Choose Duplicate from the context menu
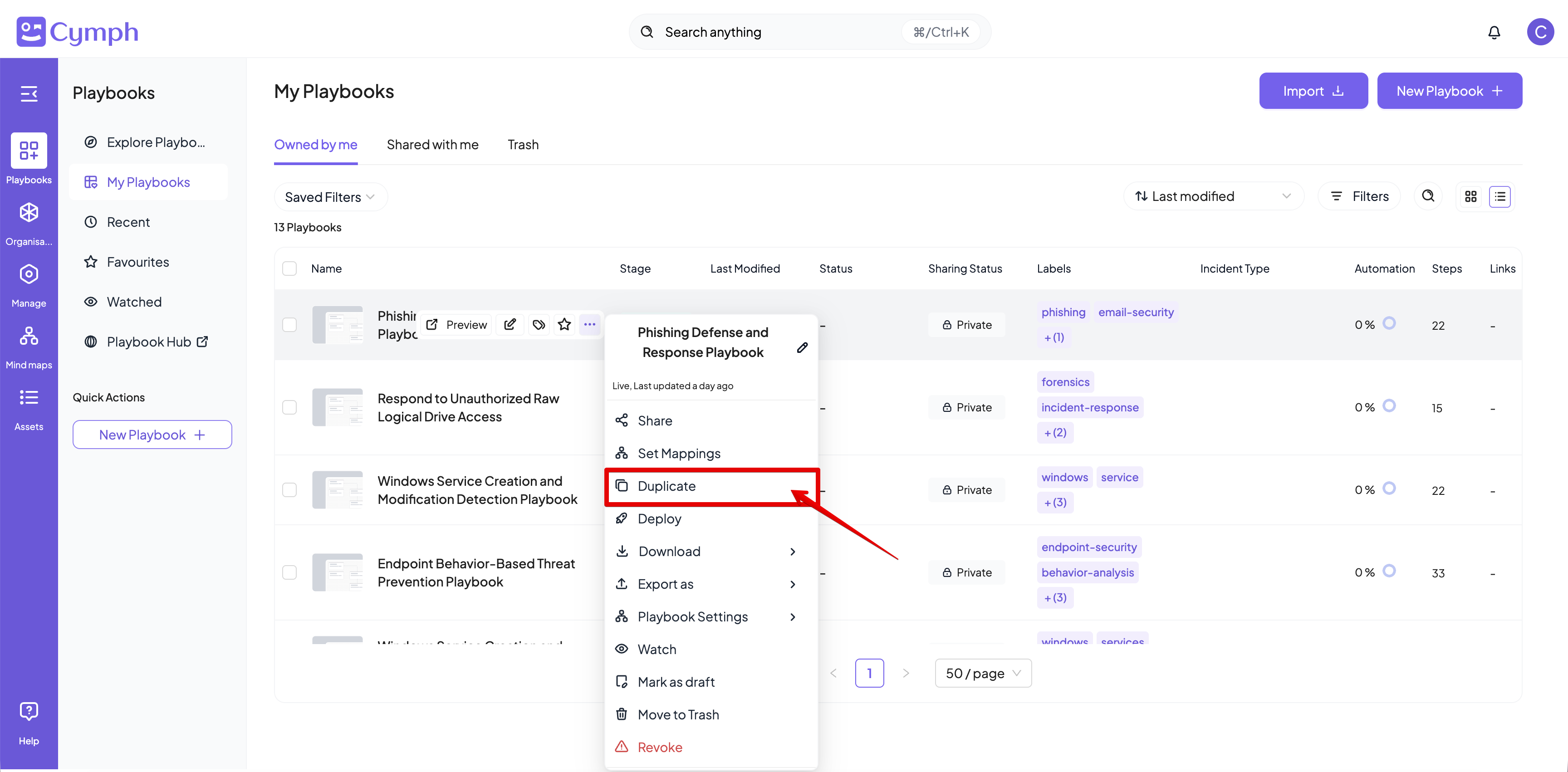This screenshot has height=772, width=1568. coord(666,485)
